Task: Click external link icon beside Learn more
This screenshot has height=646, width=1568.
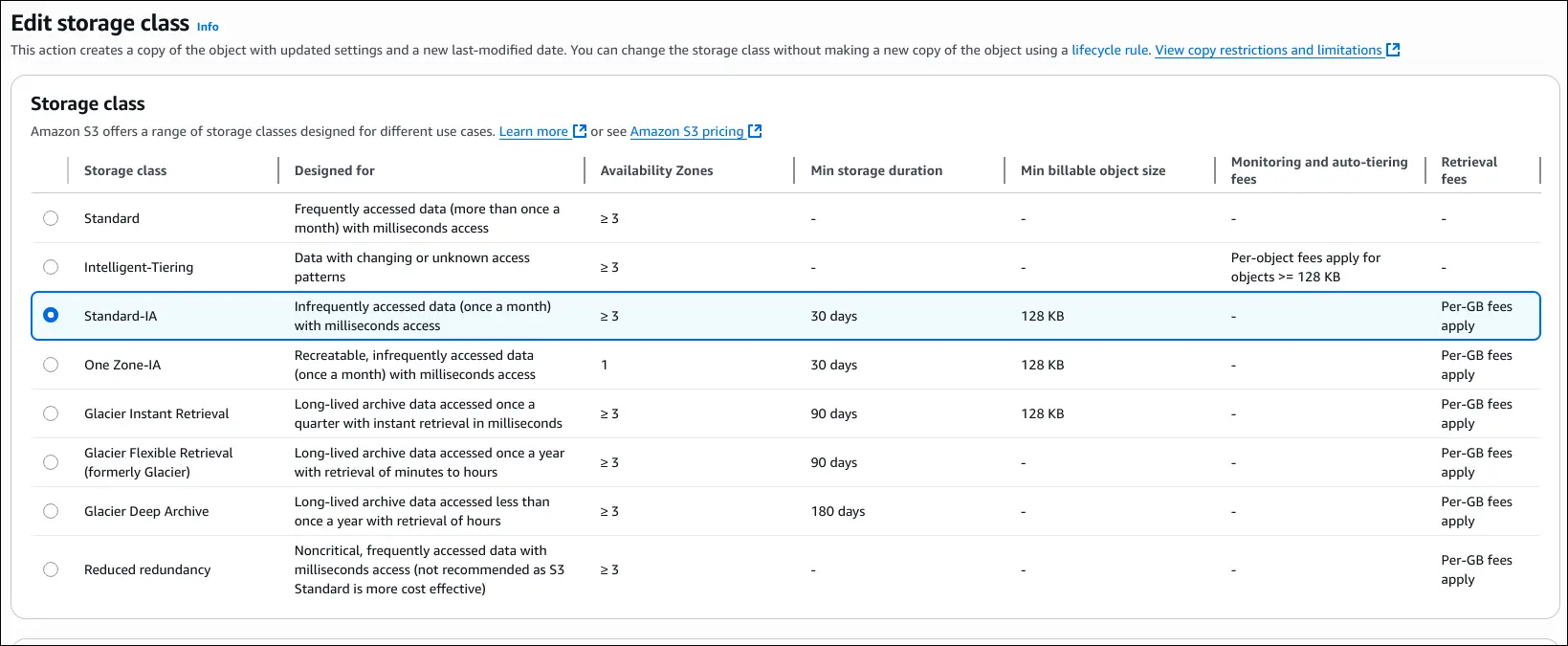Action: [580, 131]
